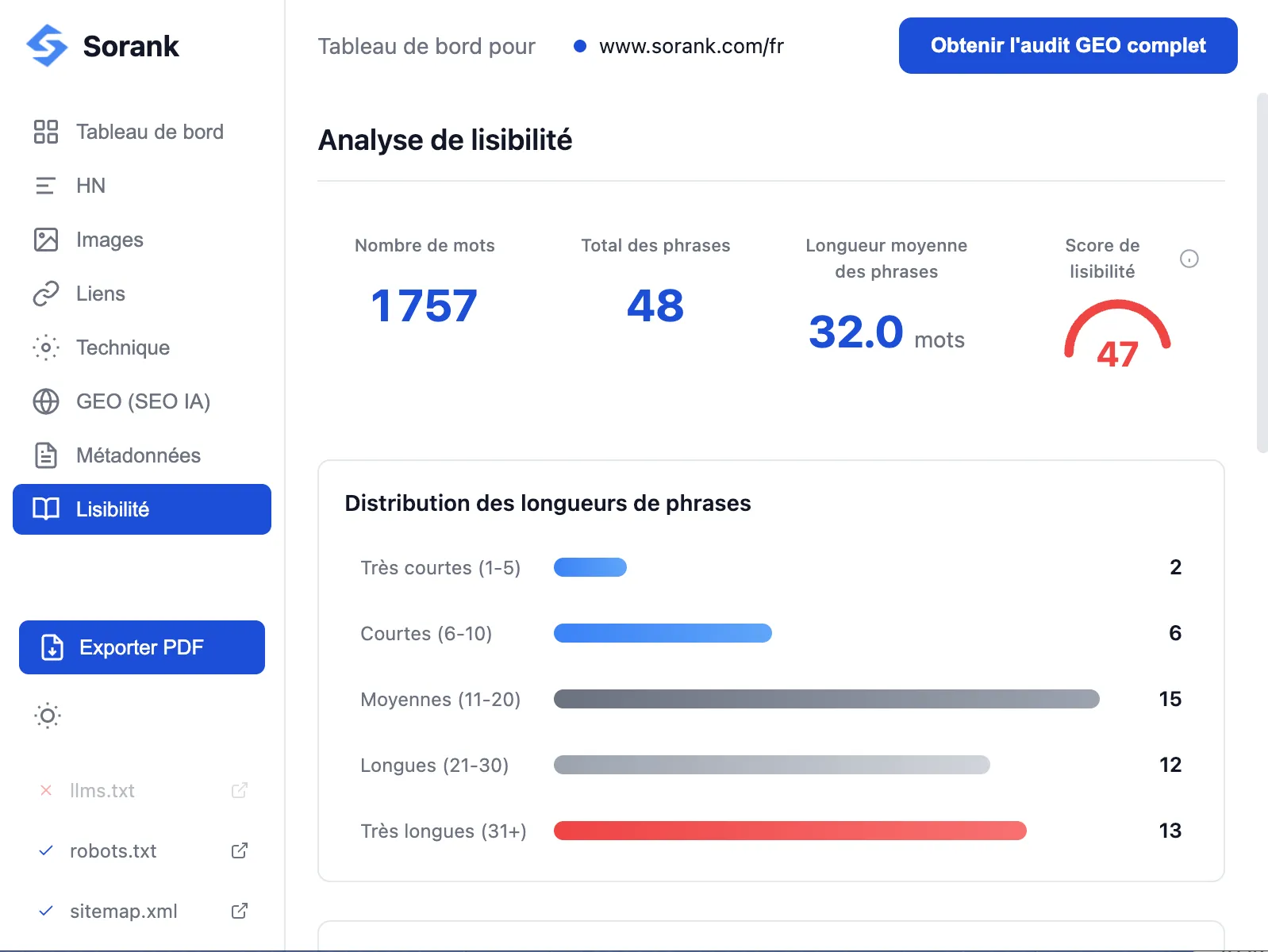Click the Exporter PDF download file icon
Viewport: 1268px width, 952px height.
click(x=52, y=647)
